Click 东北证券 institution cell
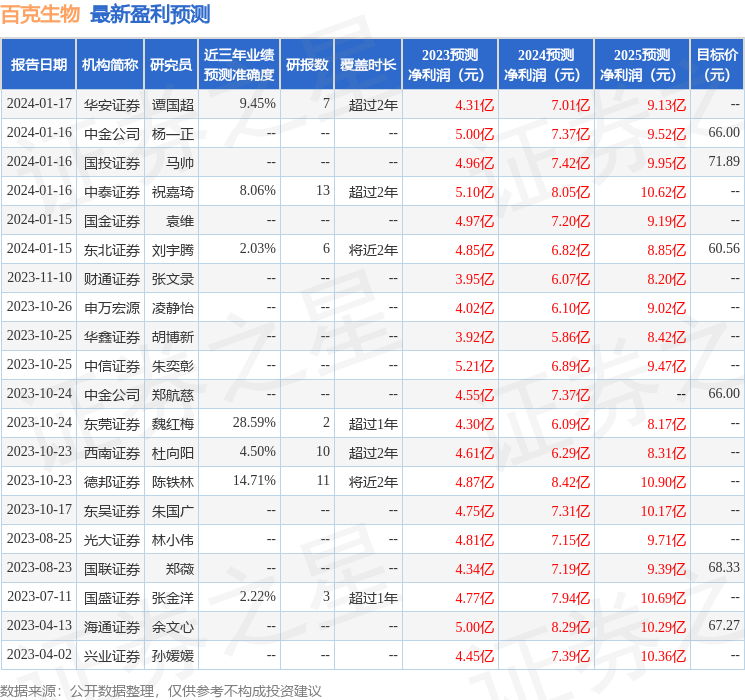 112,250
